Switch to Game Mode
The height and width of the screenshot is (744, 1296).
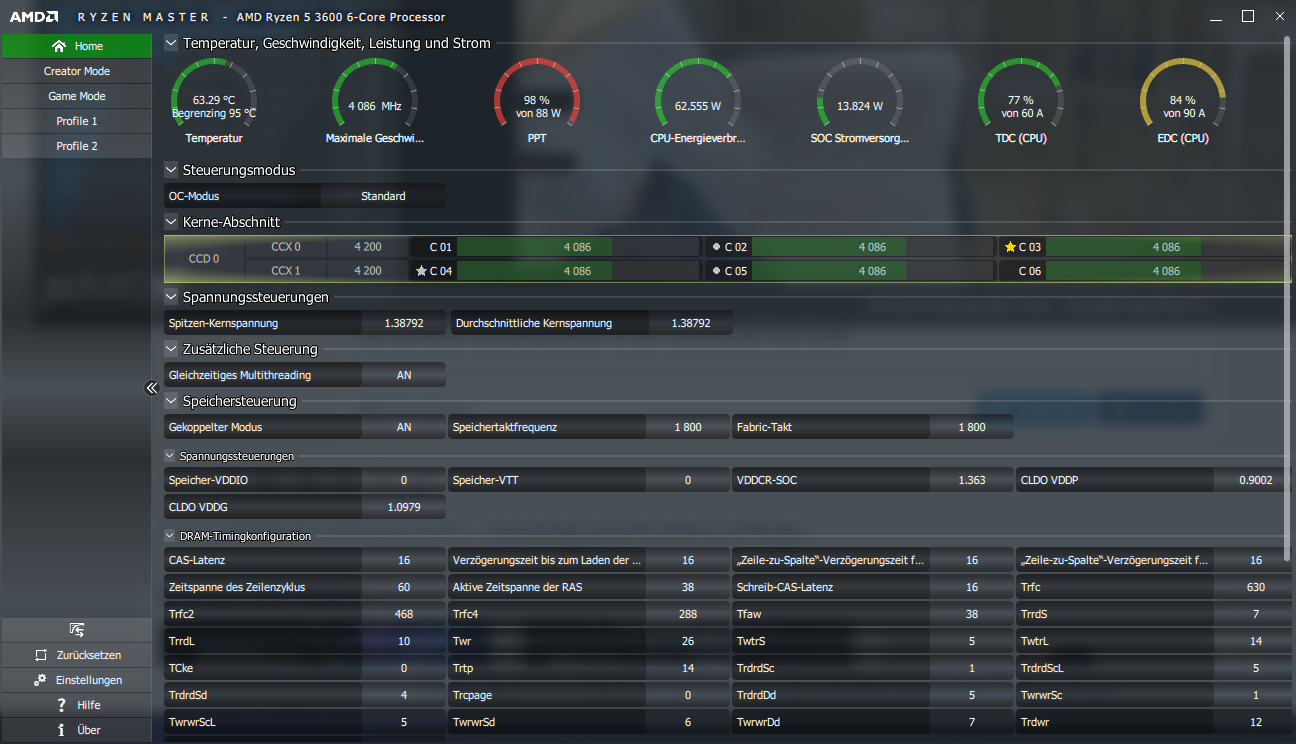pos(76,96)
